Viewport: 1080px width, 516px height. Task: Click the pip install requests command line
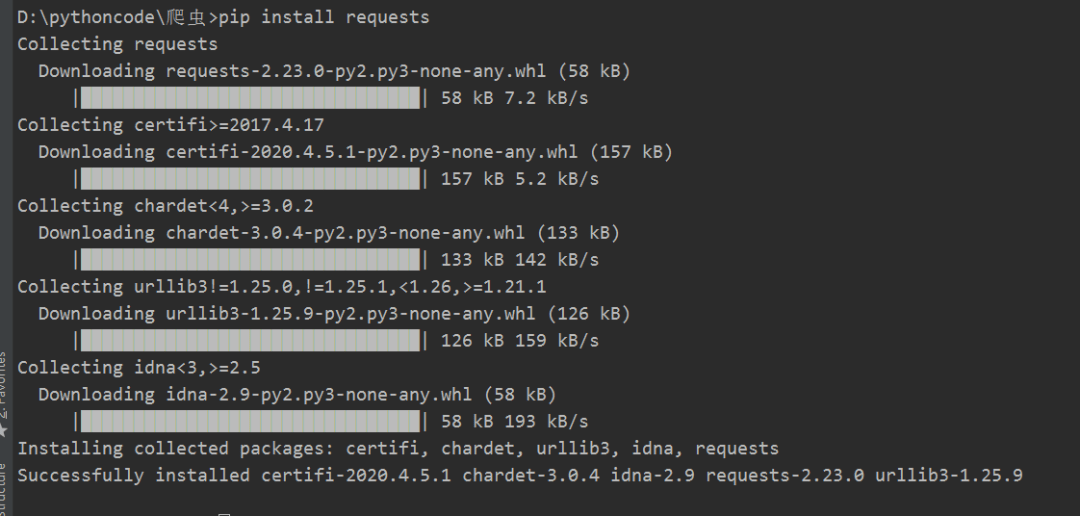coord(223,17)
